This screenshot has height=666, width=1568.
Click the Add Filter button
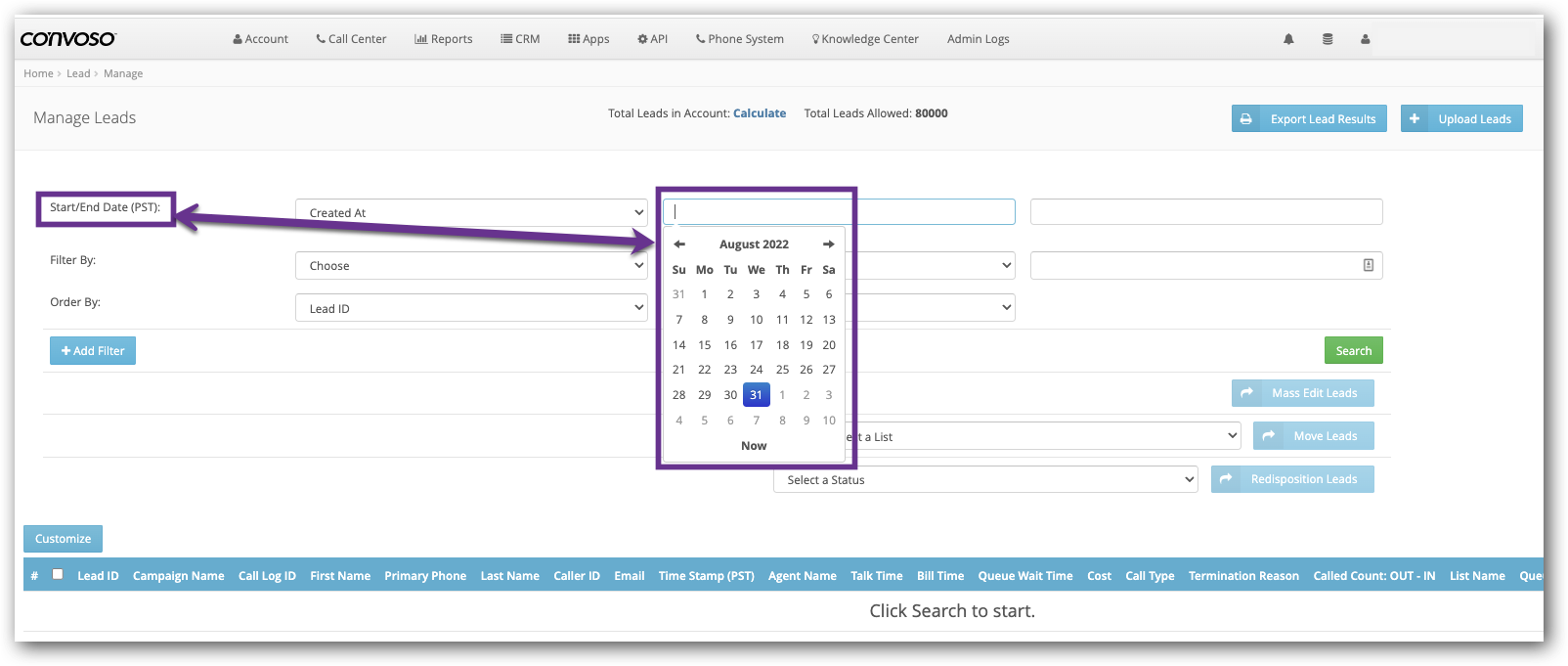[x=93, y=350]
